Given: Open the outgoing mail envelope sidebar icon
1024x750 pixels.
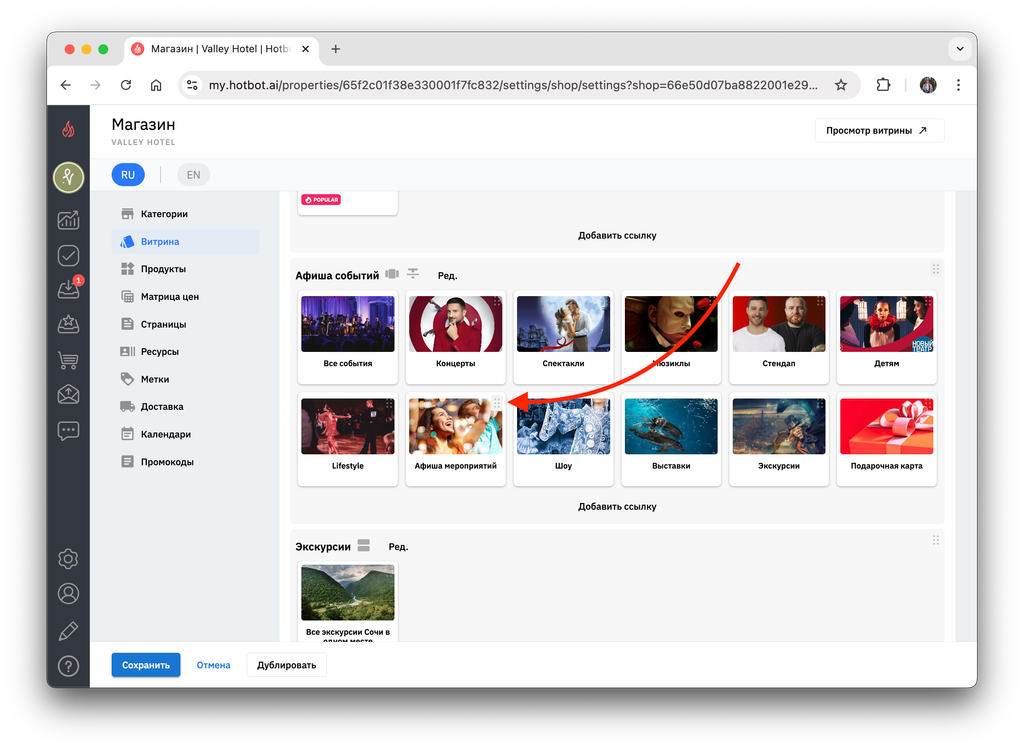Looking at the screenshot, I should pyautogui.click(x=69, y=394).
